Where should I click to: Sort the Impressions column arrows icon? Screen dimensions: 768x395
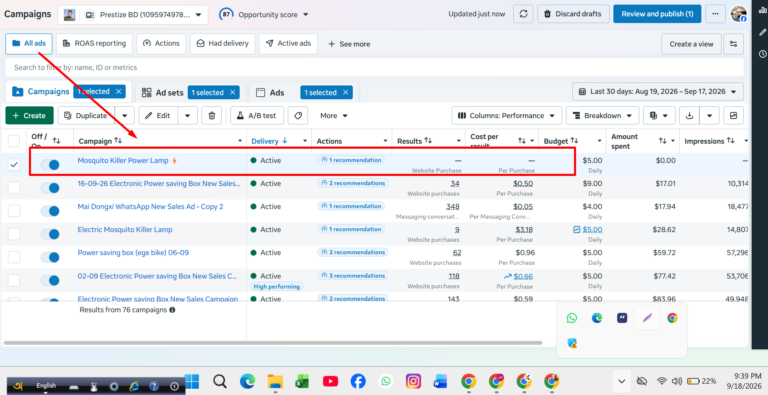(x=730, y=141)
